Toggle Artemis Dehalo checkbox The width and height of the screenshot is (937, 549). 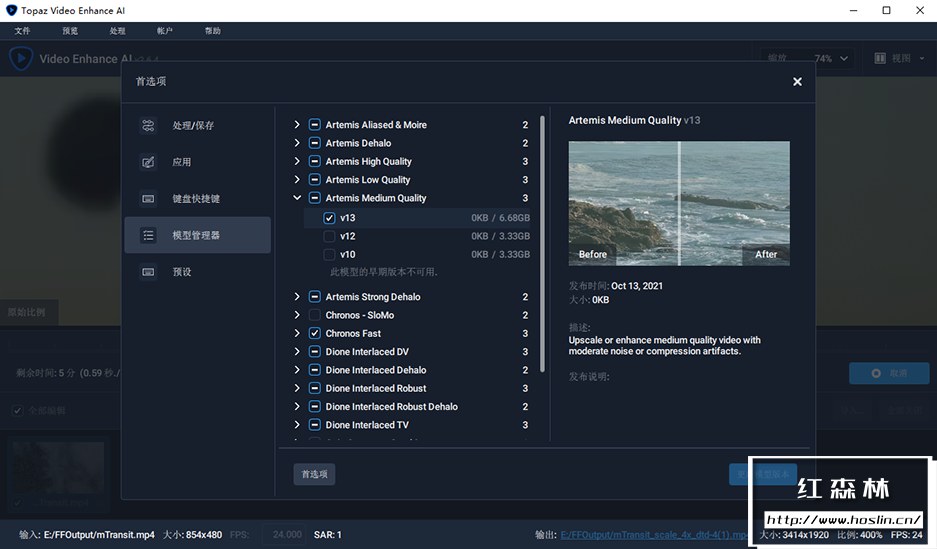pos(314,143)
